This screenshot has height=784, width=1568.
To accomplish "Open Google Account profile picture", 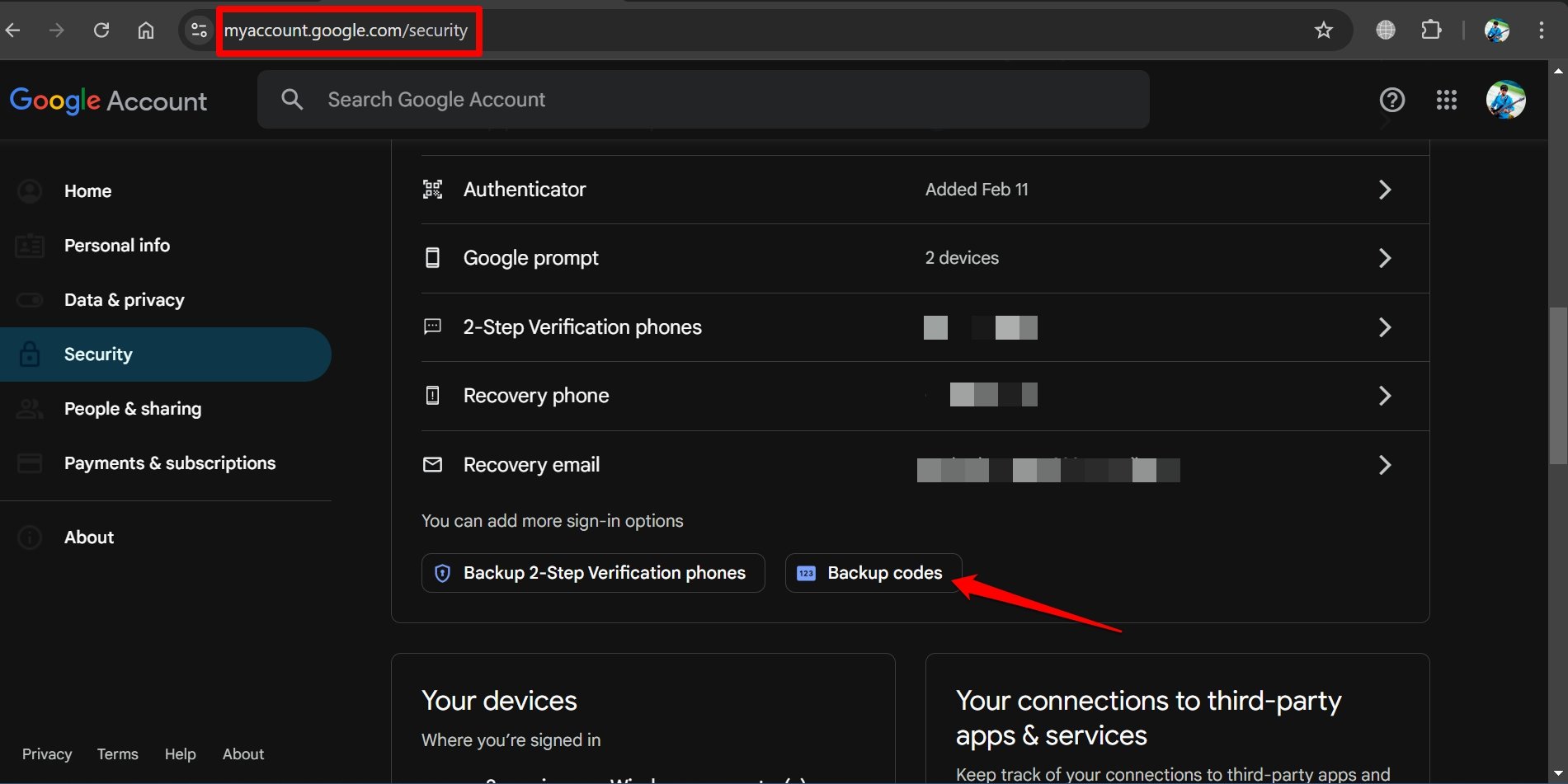I will point(1506,100).
